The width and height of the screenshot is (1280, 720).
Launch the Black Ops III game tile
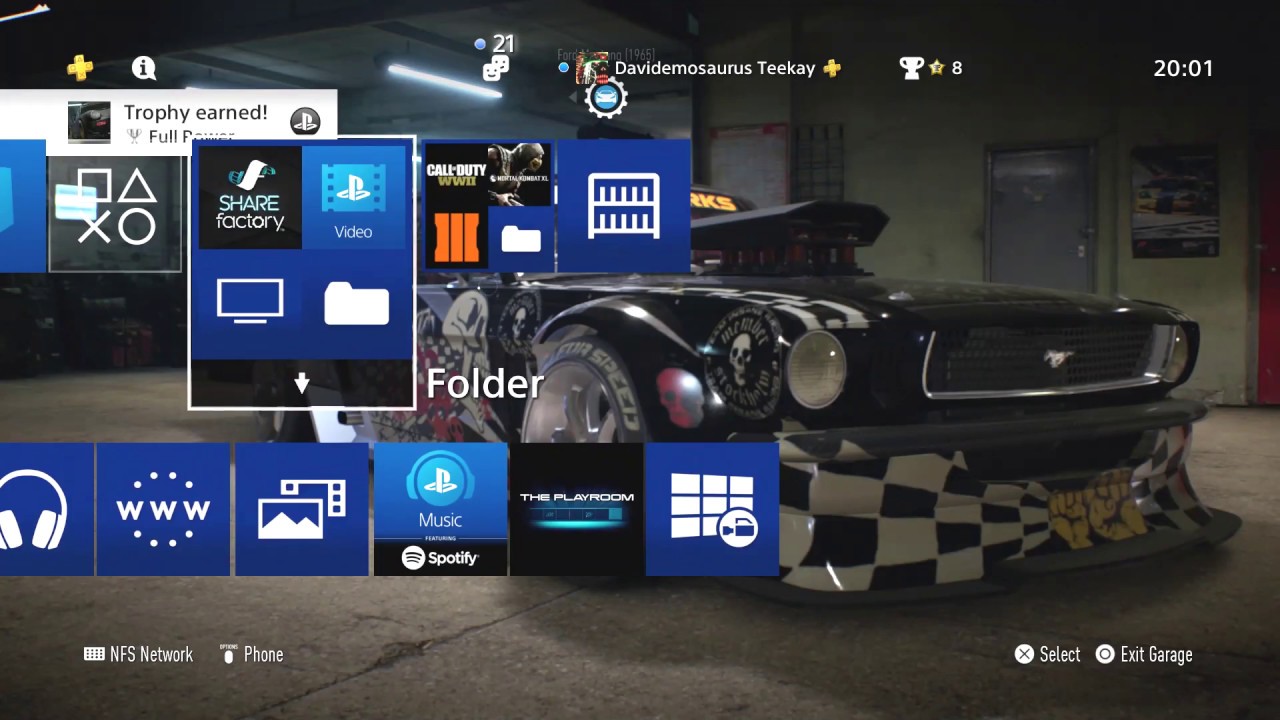456,238
